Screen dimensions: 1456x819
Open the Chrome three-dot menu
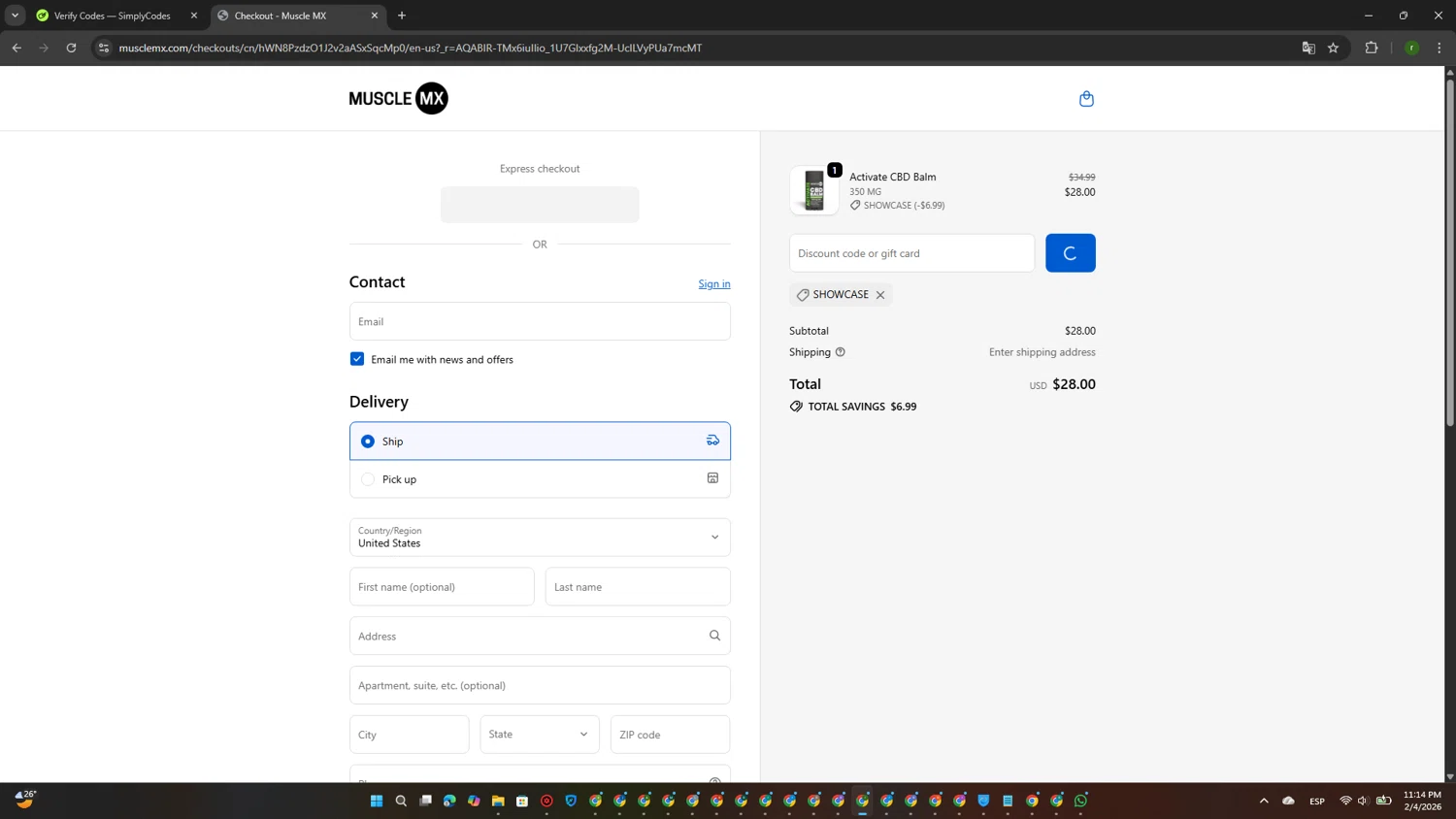1439,48
